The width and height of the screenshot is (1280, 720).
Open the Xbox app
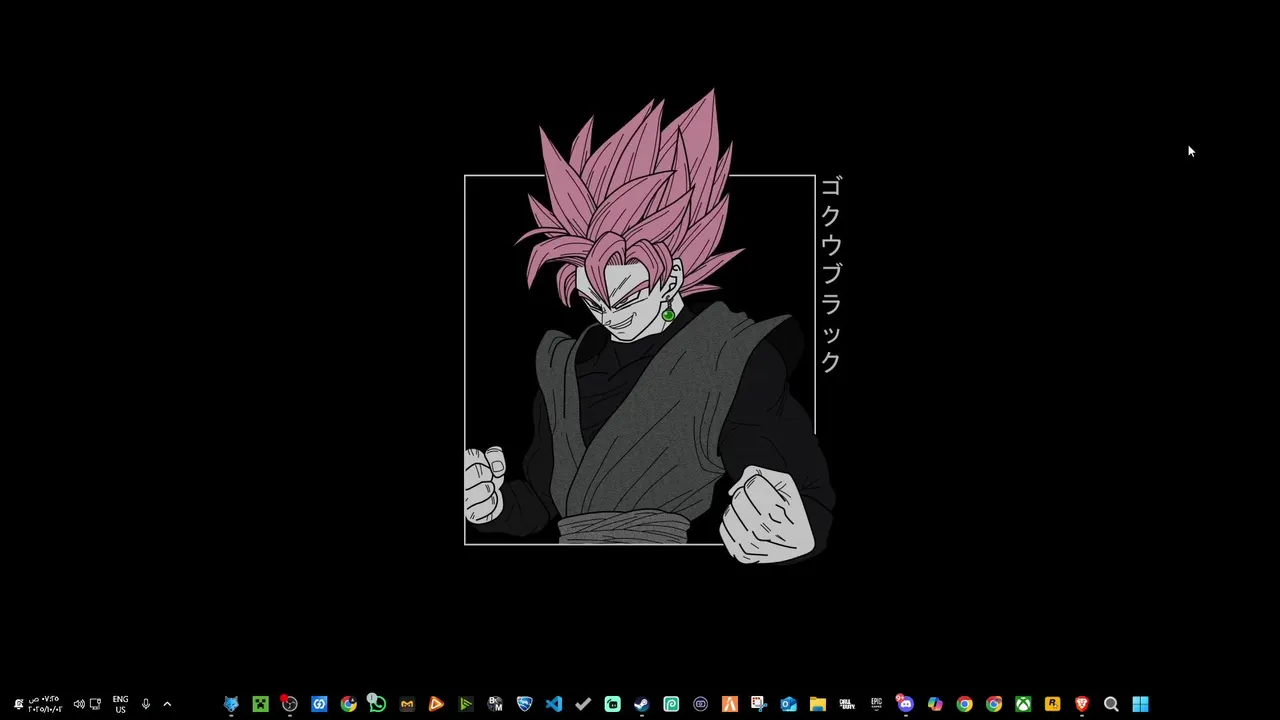pyautogui.click(x=1023, y=704)
